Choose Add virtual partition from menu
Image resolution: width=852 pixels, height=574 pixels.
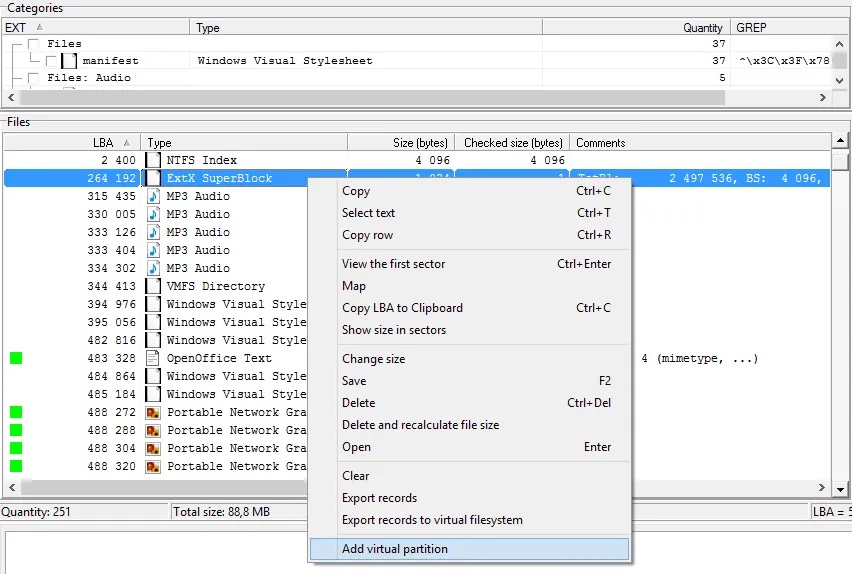[395, 549]
